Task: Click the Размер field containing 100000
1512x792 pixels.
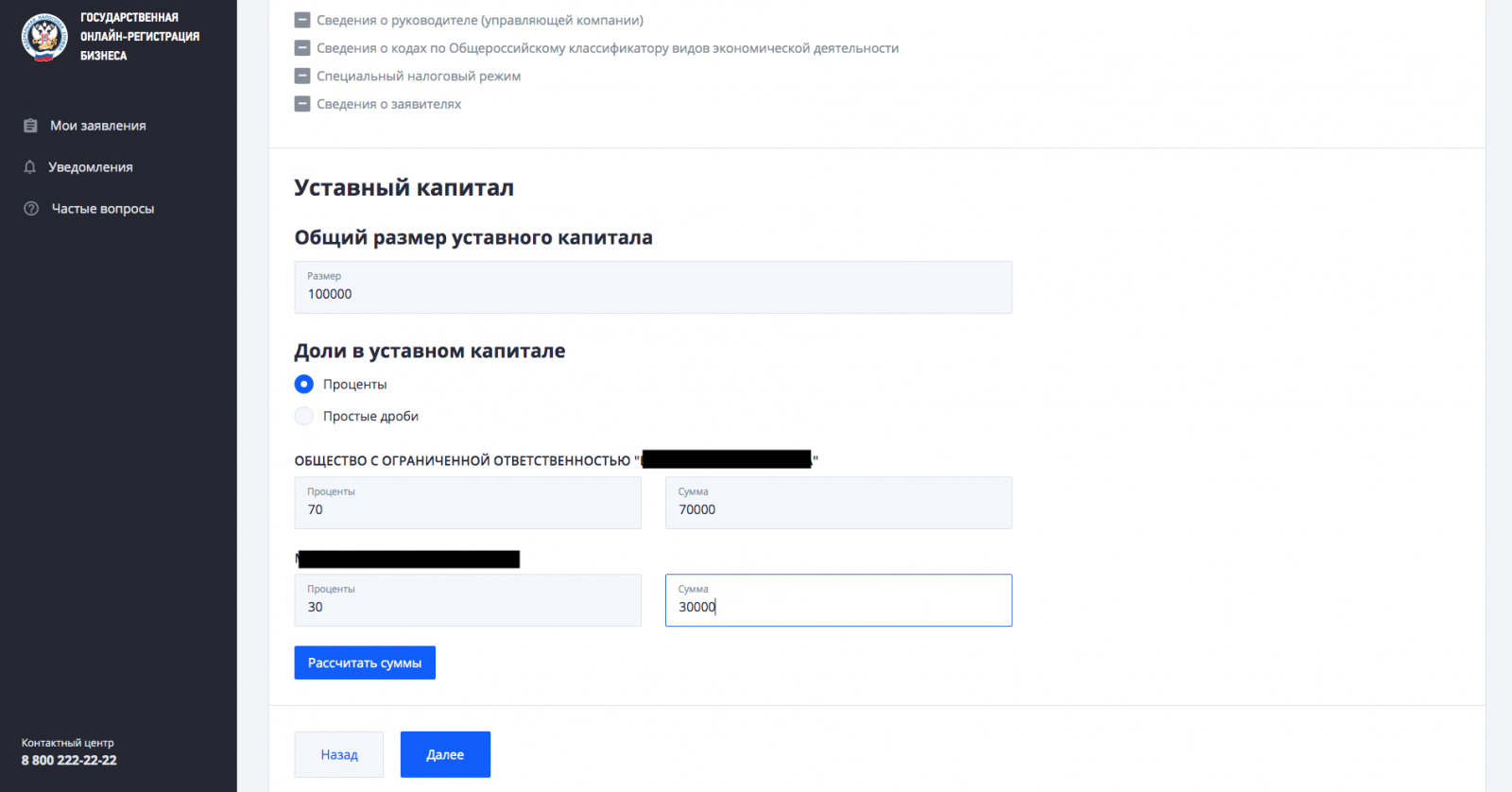Action: pyautogui.click(x=653, y=287)
